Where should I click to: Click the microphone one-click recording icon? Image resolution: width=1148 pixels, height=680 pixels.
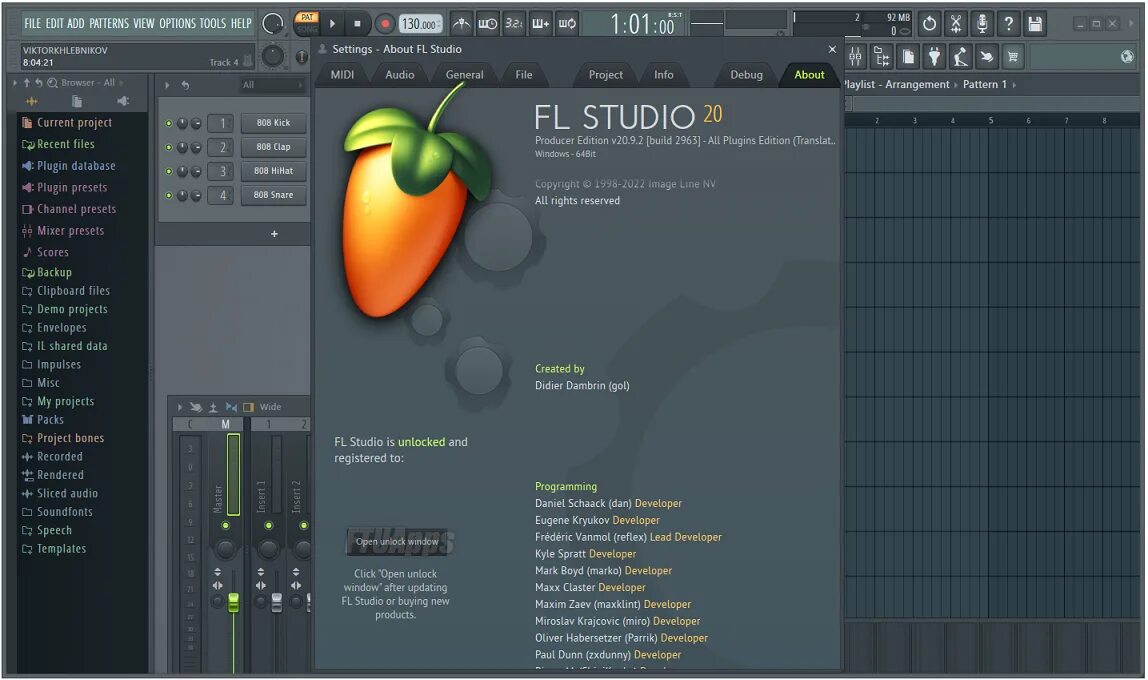(x=982, y=23)
